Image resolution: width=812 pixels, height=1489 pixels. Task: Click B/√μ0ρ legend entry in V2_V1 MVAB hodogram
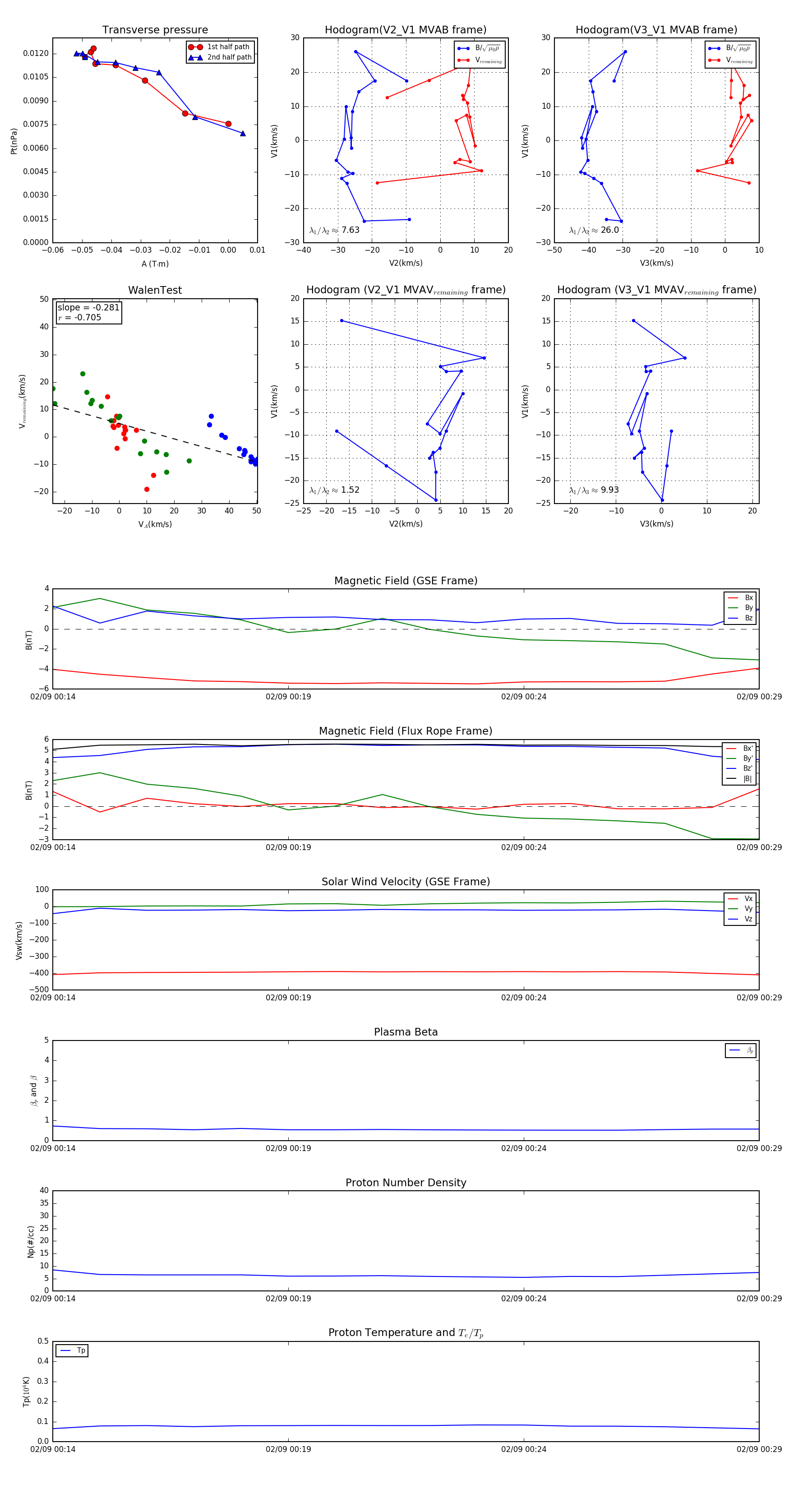480,49
